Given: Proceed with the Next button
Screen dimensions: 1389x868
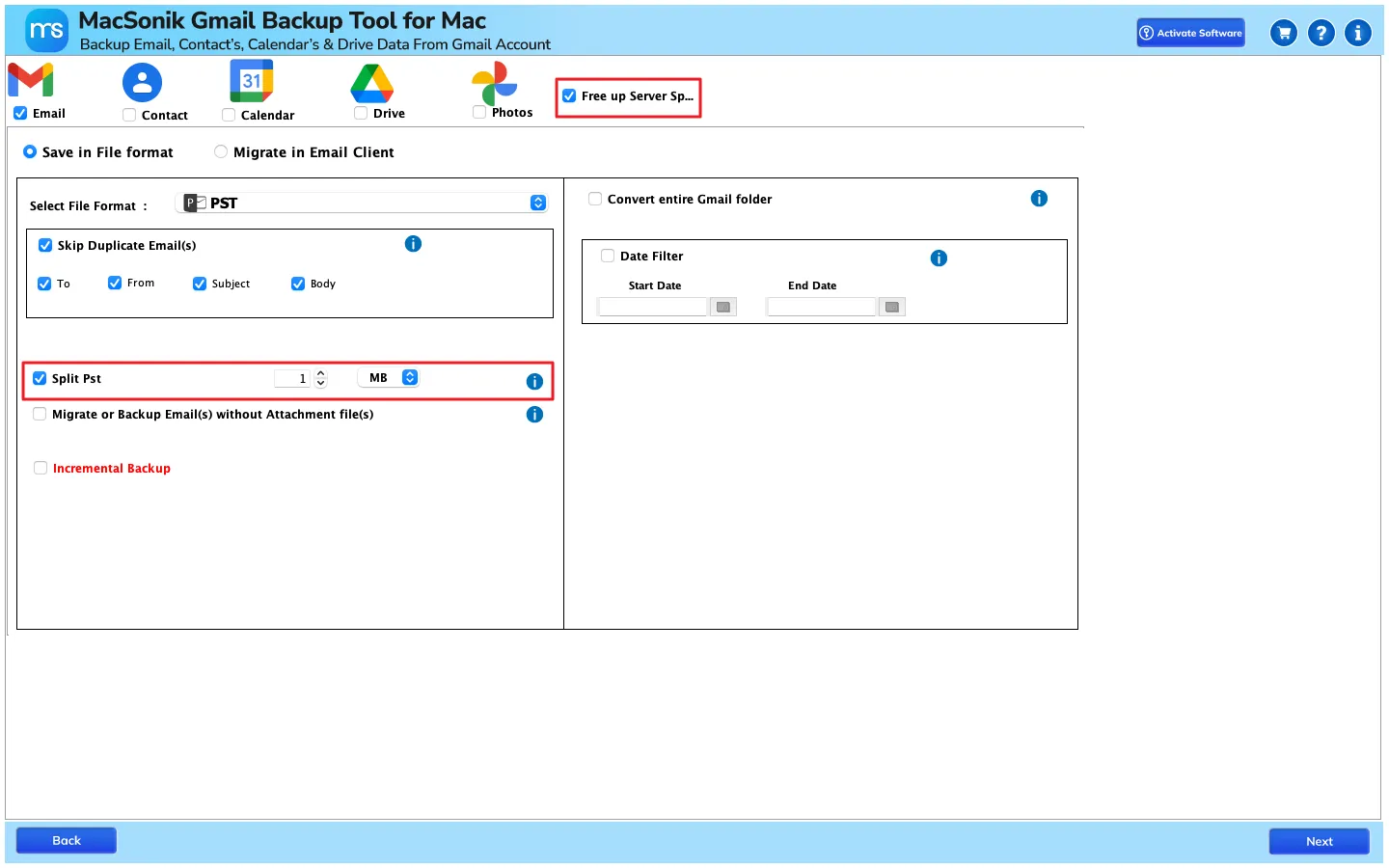Looking at the screenshot, I should click(1320, 842).
